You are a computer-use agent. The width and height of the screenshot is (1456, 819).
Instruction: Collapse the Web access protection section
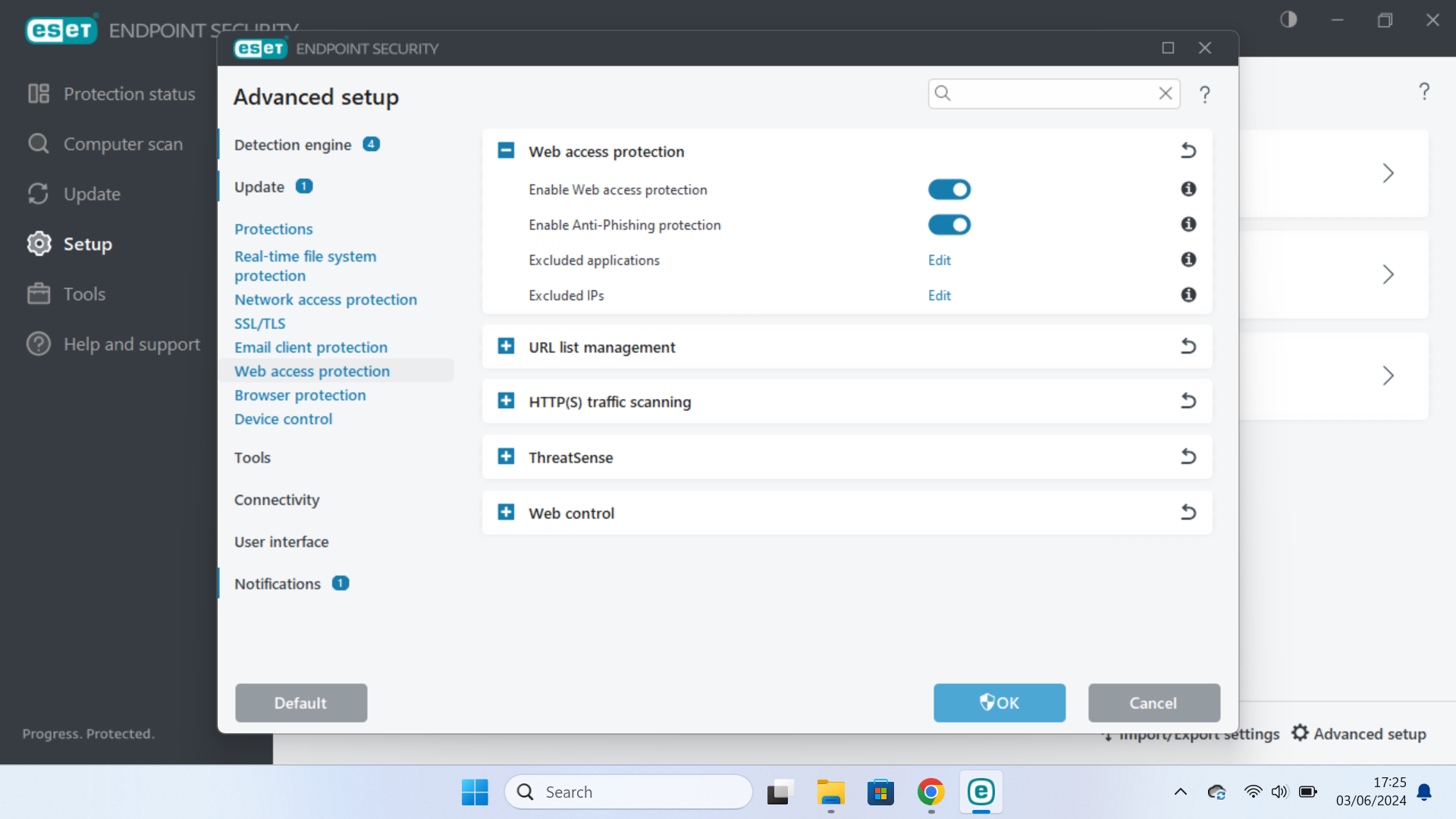(x=506, y=150)
